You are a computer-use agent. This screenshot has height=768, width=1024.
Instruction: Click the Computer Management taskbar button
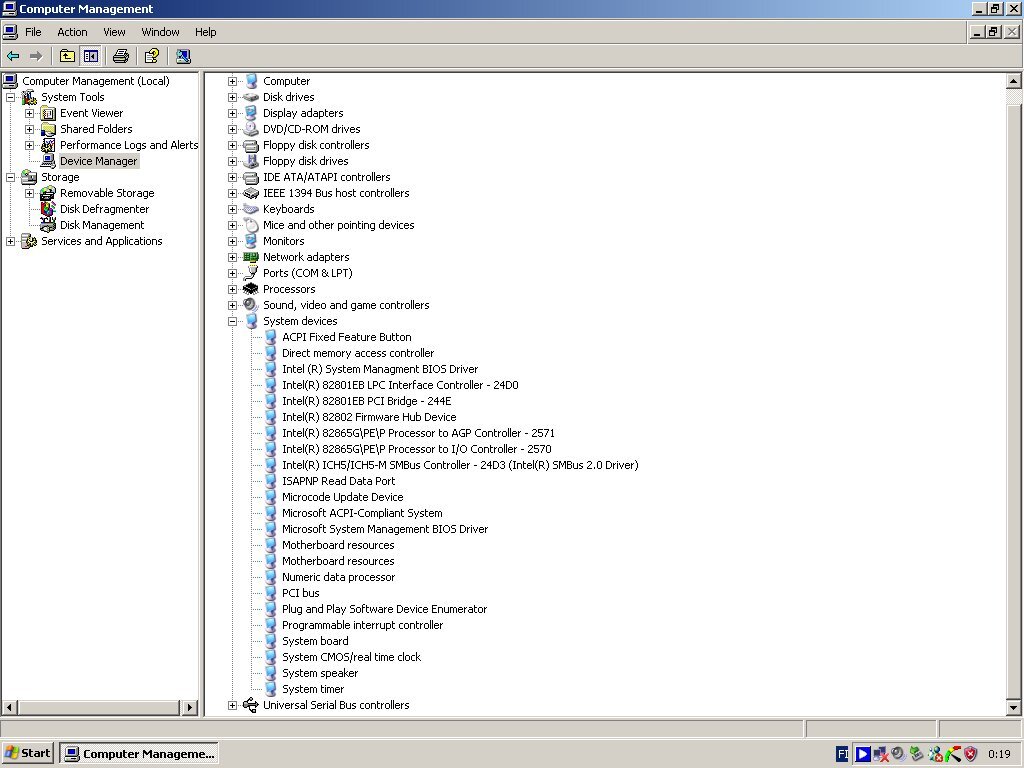click(x=138, y=754)
